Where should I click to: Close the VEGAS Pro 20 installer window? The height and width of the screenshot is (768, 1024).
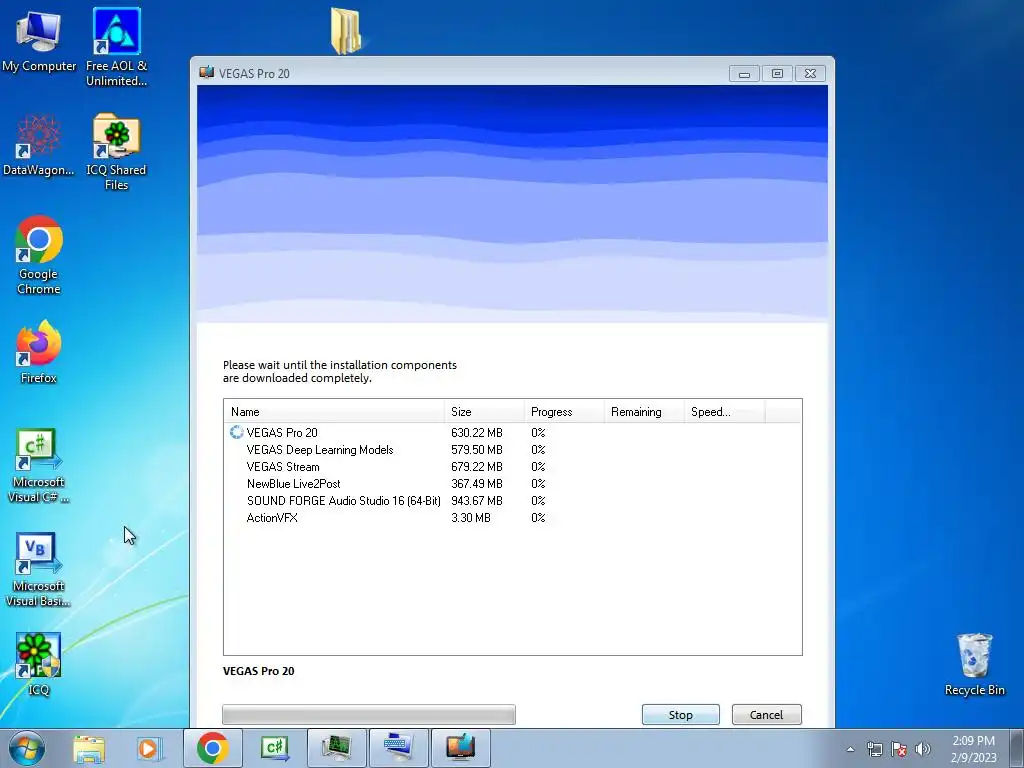810,74
